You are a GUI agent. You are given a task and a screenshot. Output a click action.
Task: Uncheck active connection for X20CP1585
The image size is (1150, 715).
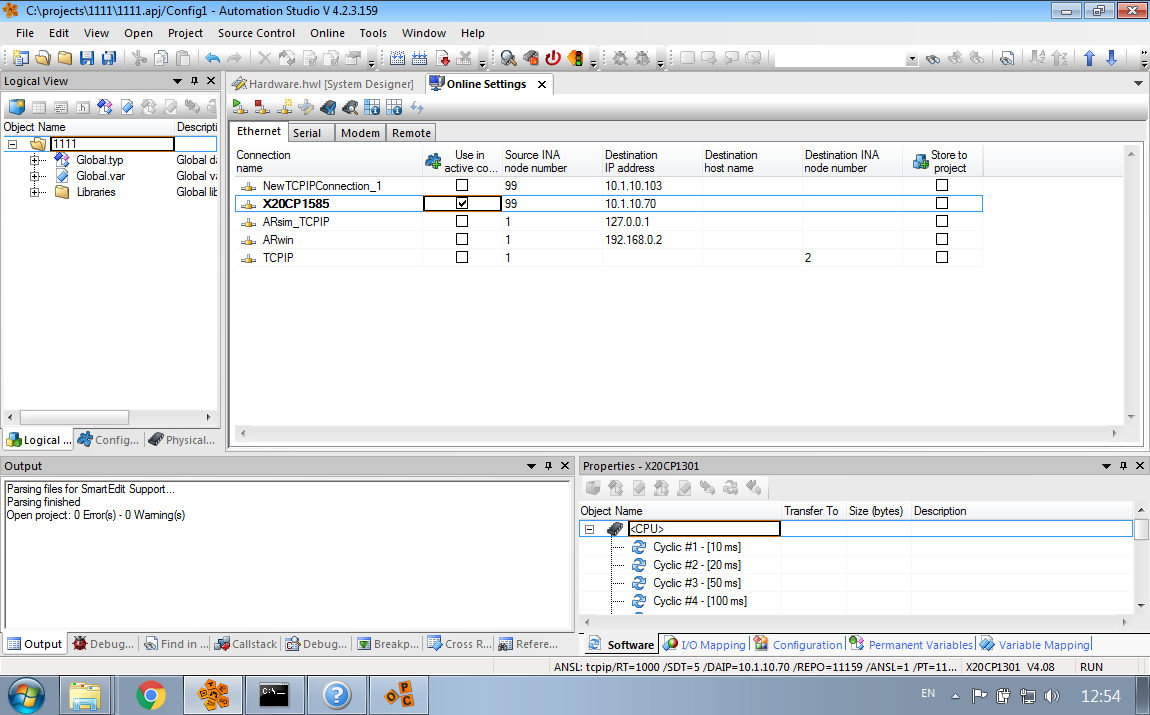[462, 203]
